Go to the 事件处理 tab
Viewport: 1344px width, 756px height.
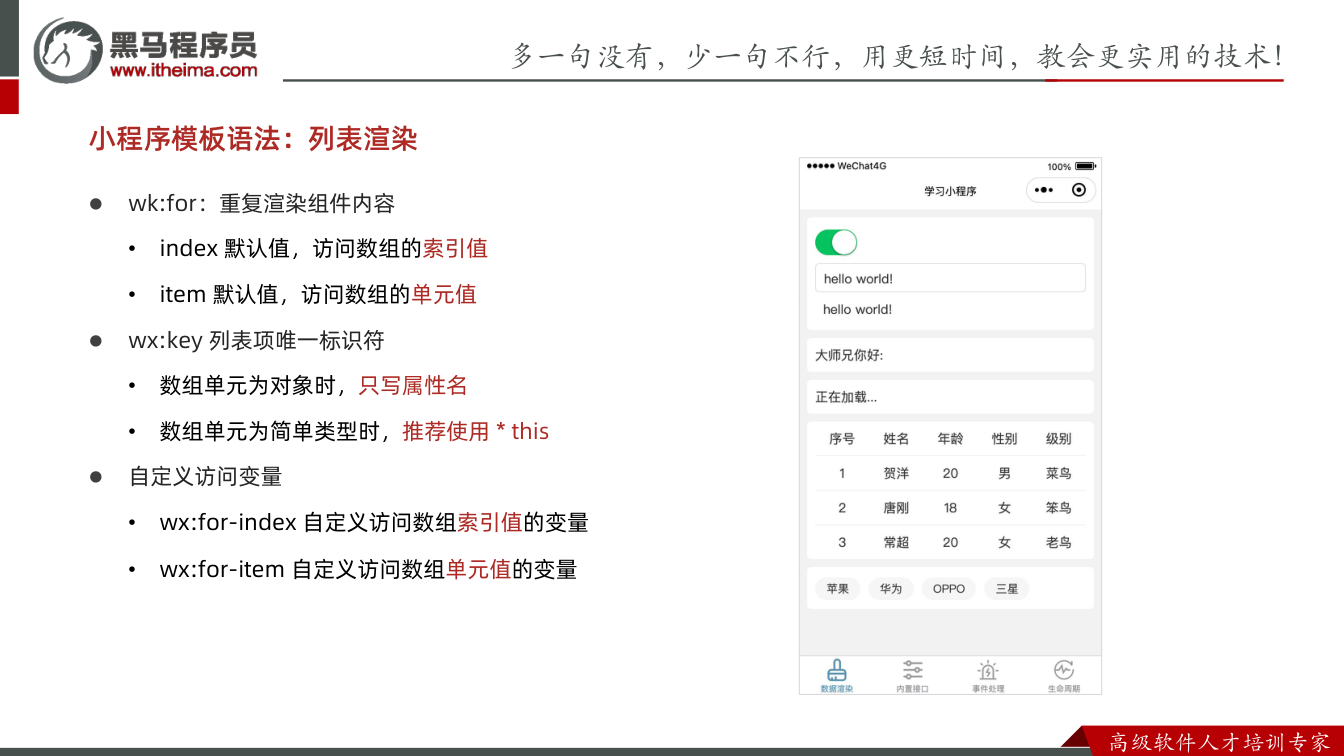tap(988, 676)
